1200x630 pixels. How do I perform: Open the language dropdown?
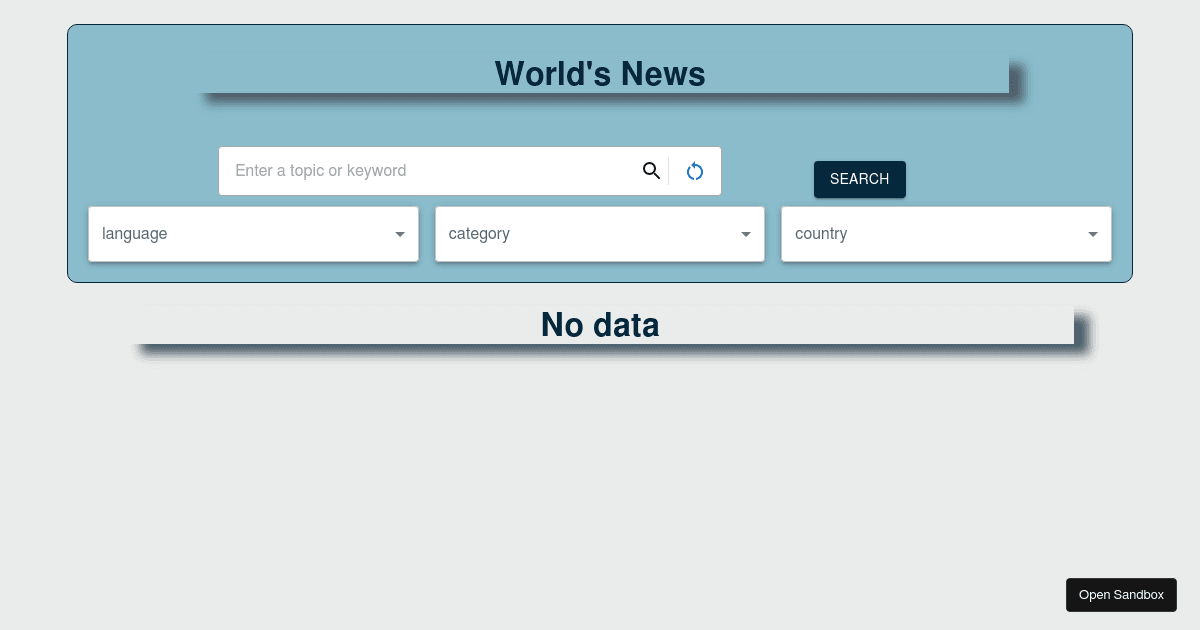click(x=253, y=234)
